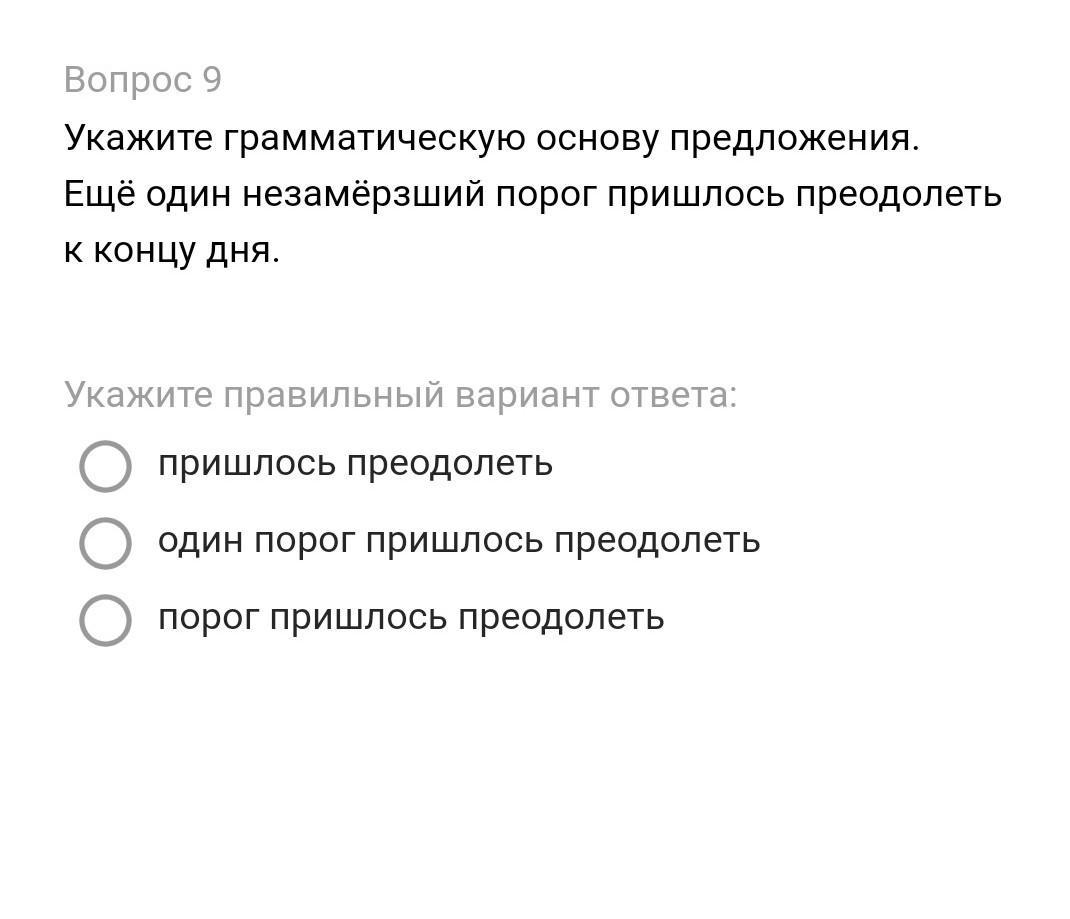Viewport: 1070px width, 919px height.
Task: Click the word "основу" in the instruction
Action: [x=597, y=138]
